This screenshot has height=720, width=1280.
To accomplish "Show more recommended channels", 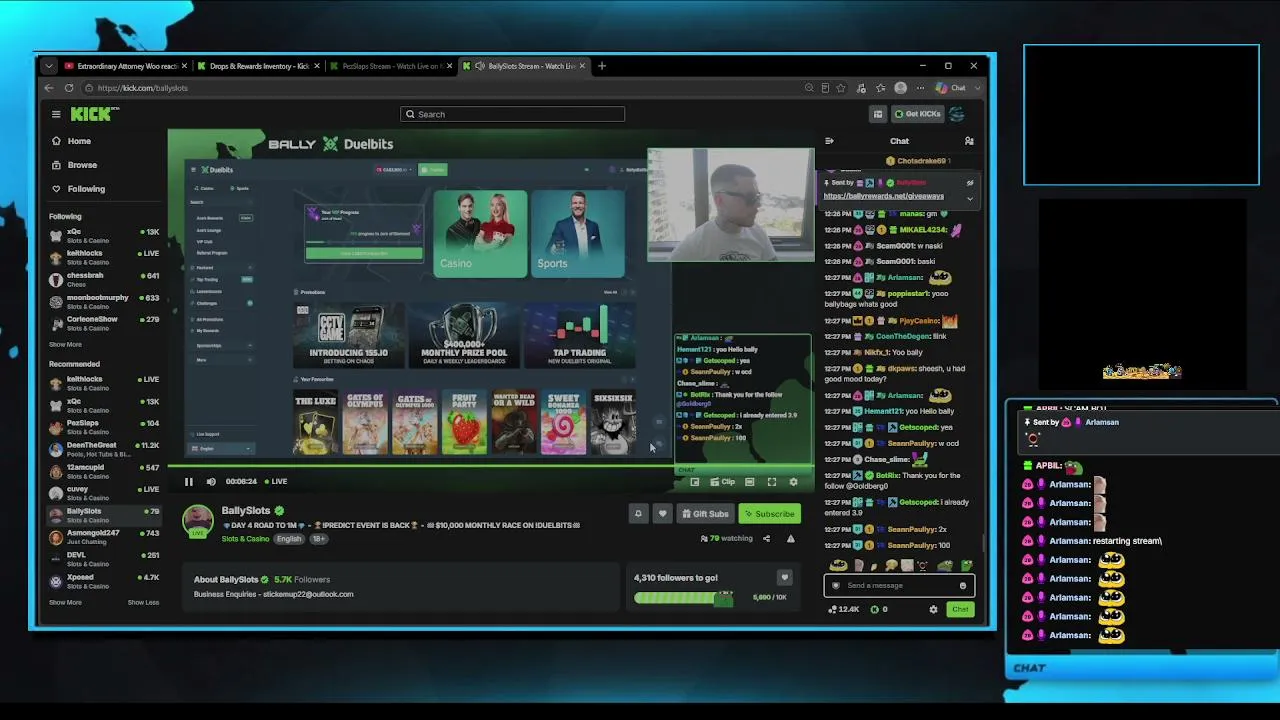I will click(x=65, y=602).
